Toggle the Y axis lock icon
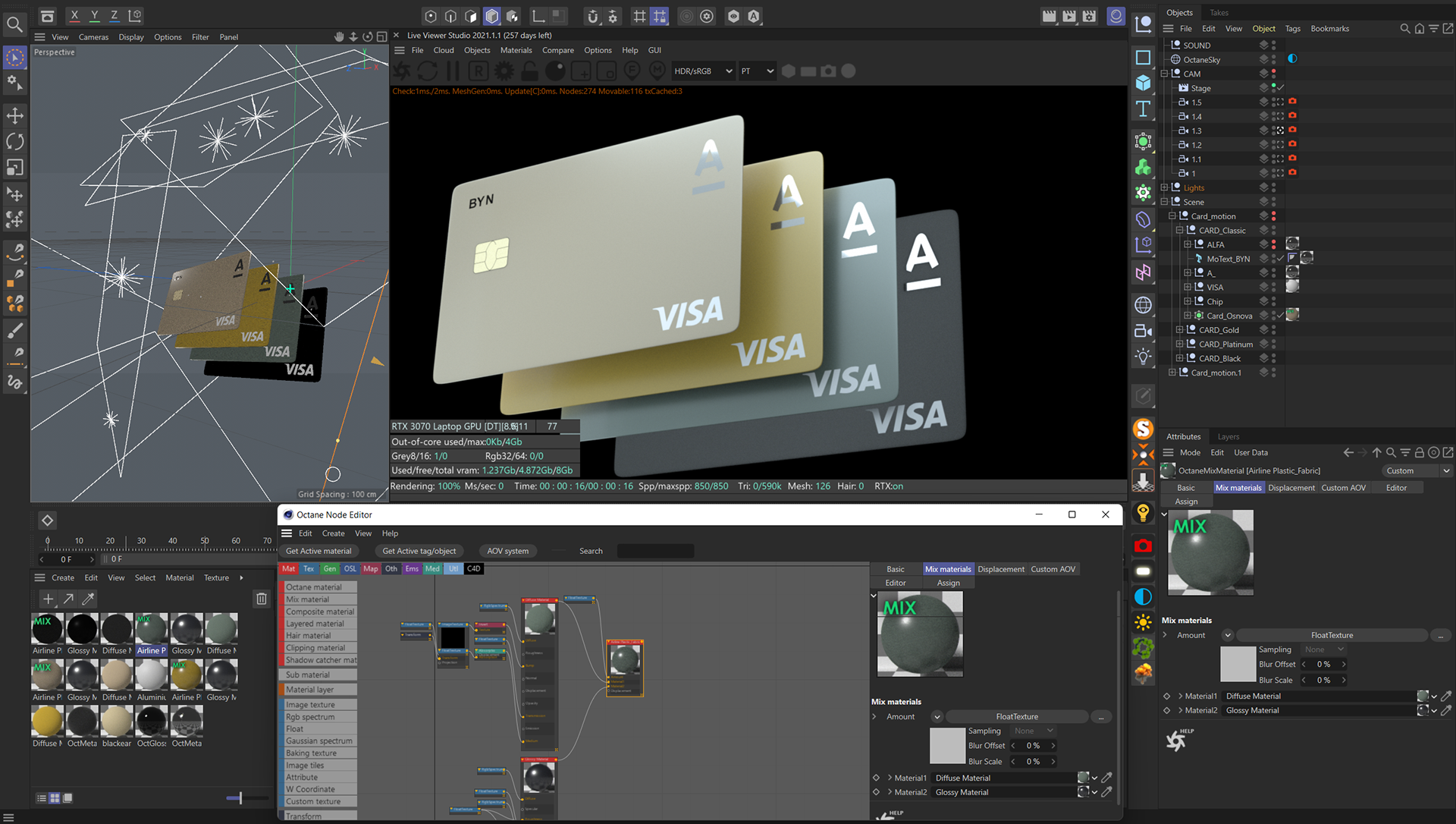This screenshot has height=824, width=1456. (94, 15)
